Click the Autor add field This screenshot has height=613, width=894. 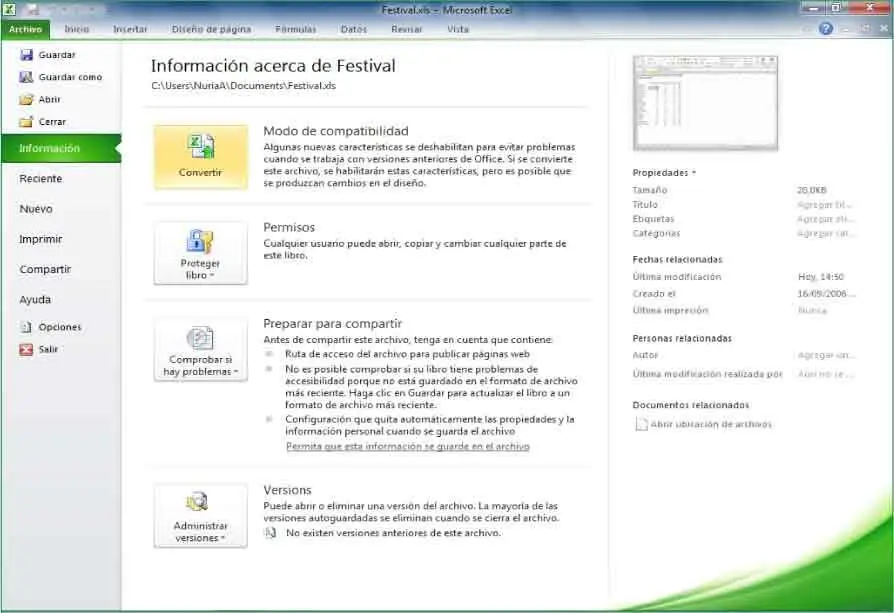tap(826, 355)
